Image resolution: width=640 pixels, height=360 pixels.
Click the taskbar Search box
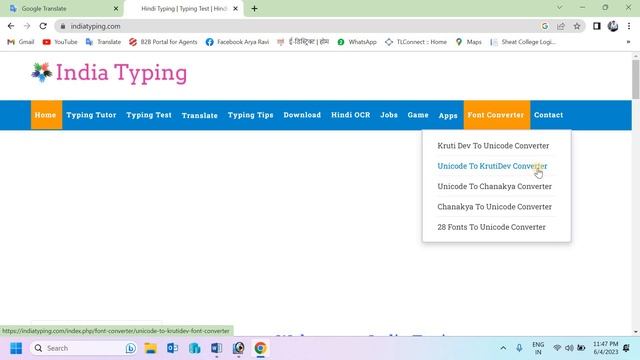point(83,348)
